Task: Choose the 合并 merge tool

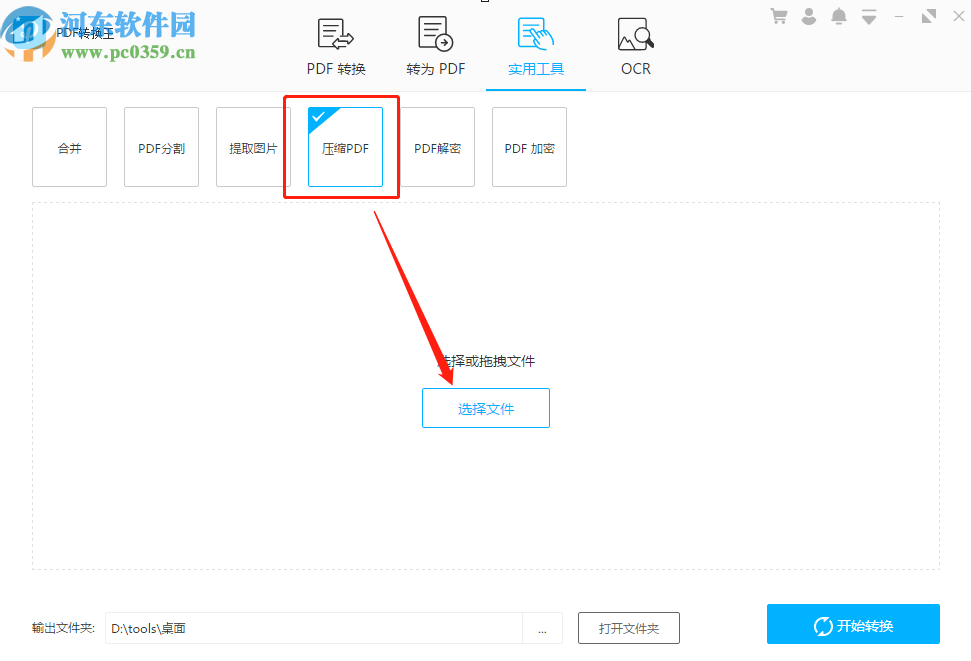Action: coord(69,147)
